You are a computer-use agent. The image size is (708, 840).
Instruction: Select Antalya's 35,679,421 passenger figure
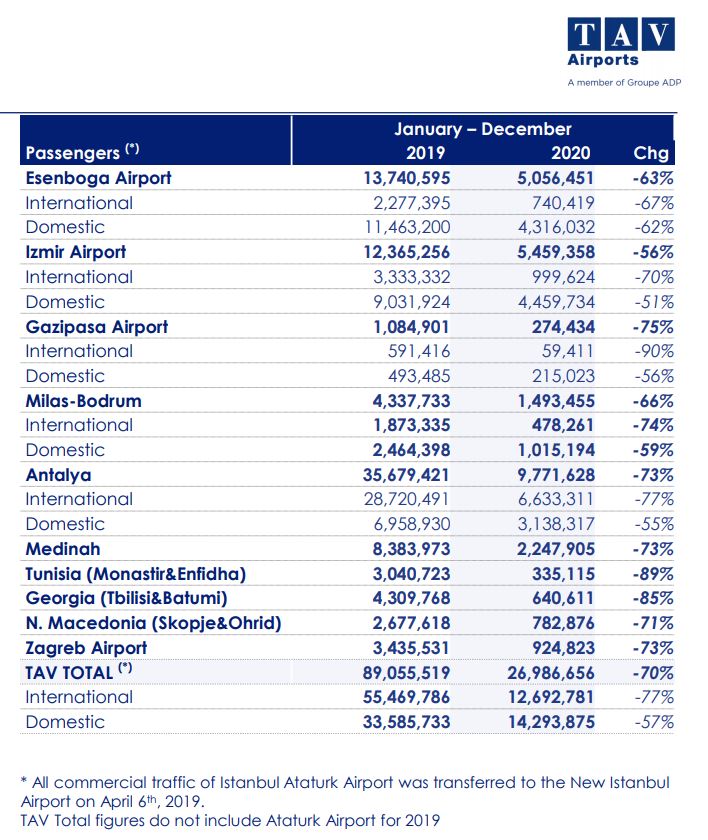(406, 475)
